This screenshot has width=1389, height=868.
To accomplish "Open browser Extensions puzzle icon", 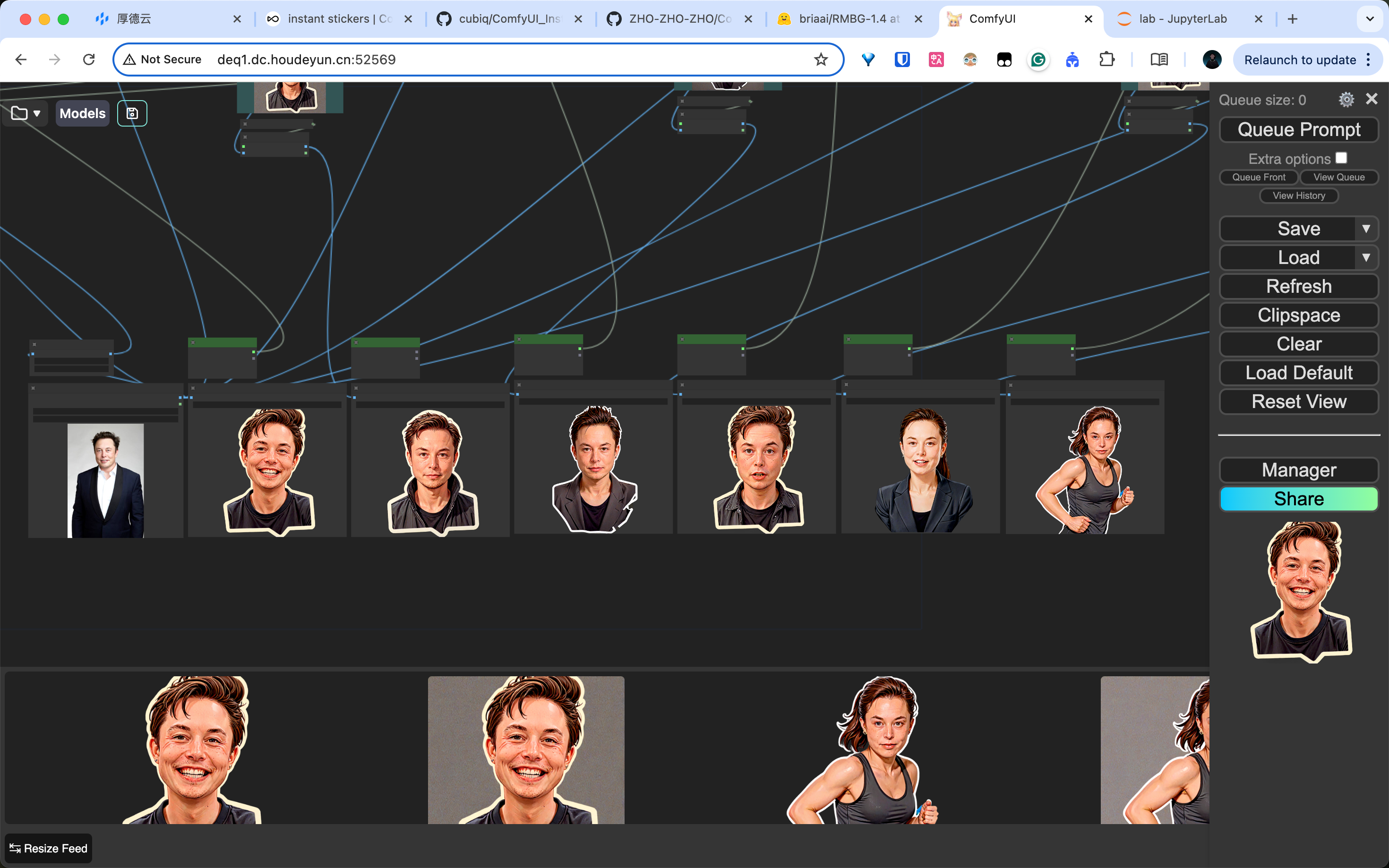I will pyautogui.click(x=1106, y=59).
